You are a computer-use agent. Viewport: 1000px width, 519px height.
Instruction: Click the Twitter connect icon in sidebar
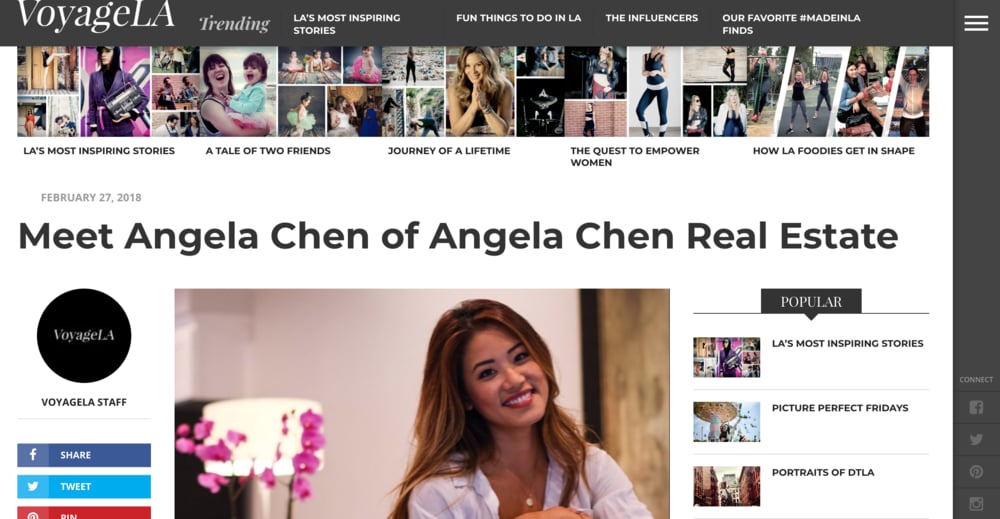tap(976, 439)
